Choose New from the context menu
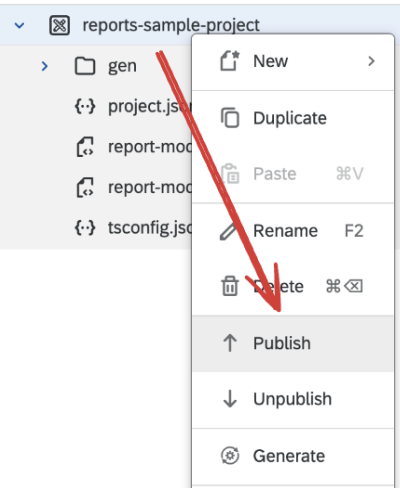 tap(293, 62)
